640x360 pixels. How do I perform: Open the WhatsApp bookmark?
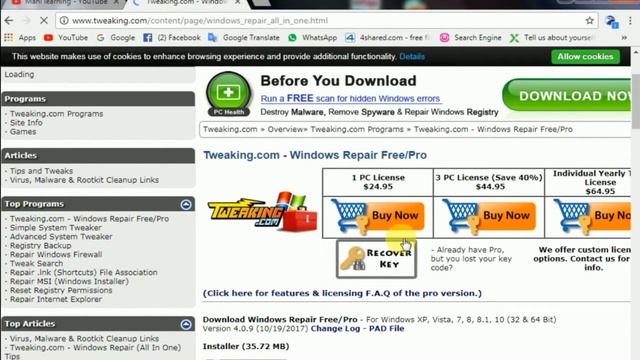[x=312, y=38]
